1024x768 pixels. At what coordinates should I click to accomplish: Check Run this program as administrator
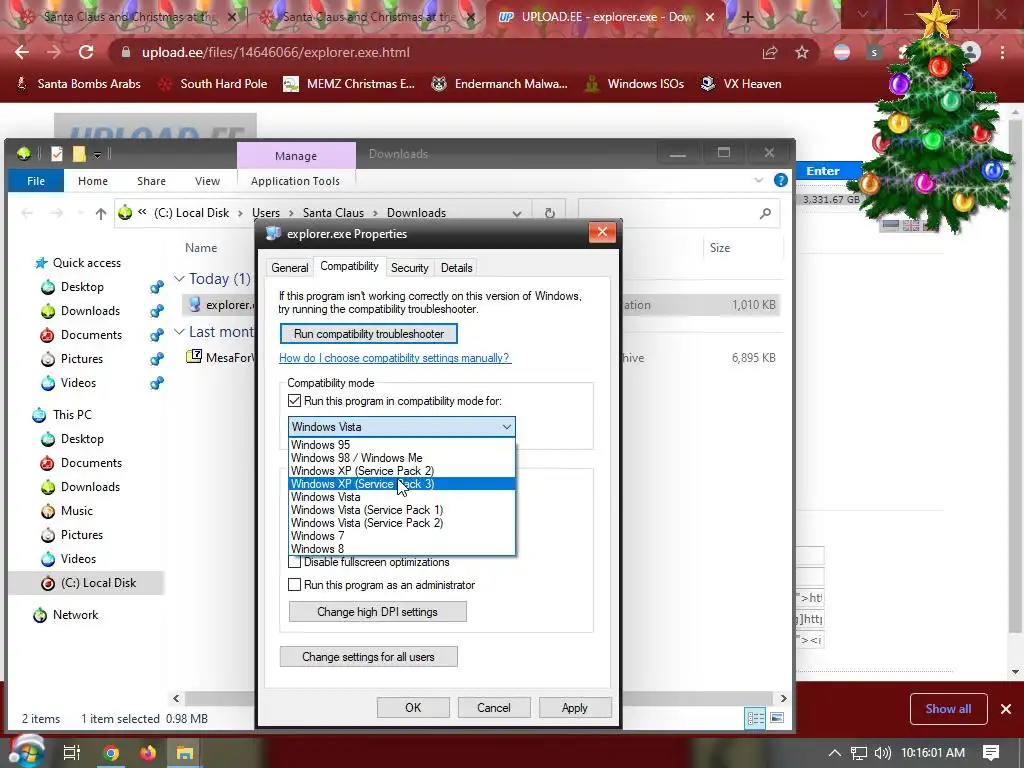[x=295, y=585]
